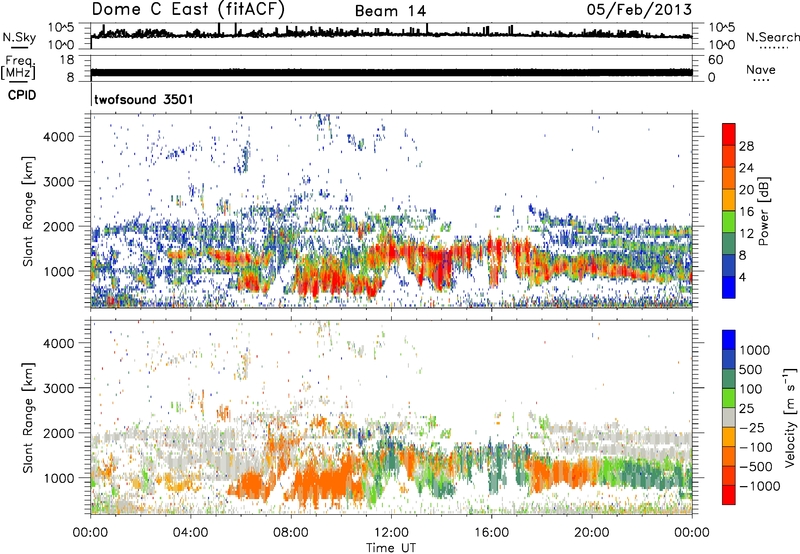Click the 'N.Search' legend label
Image resolution: width=800 pixels, height=554 pixels.
click(x=772, y=37)
